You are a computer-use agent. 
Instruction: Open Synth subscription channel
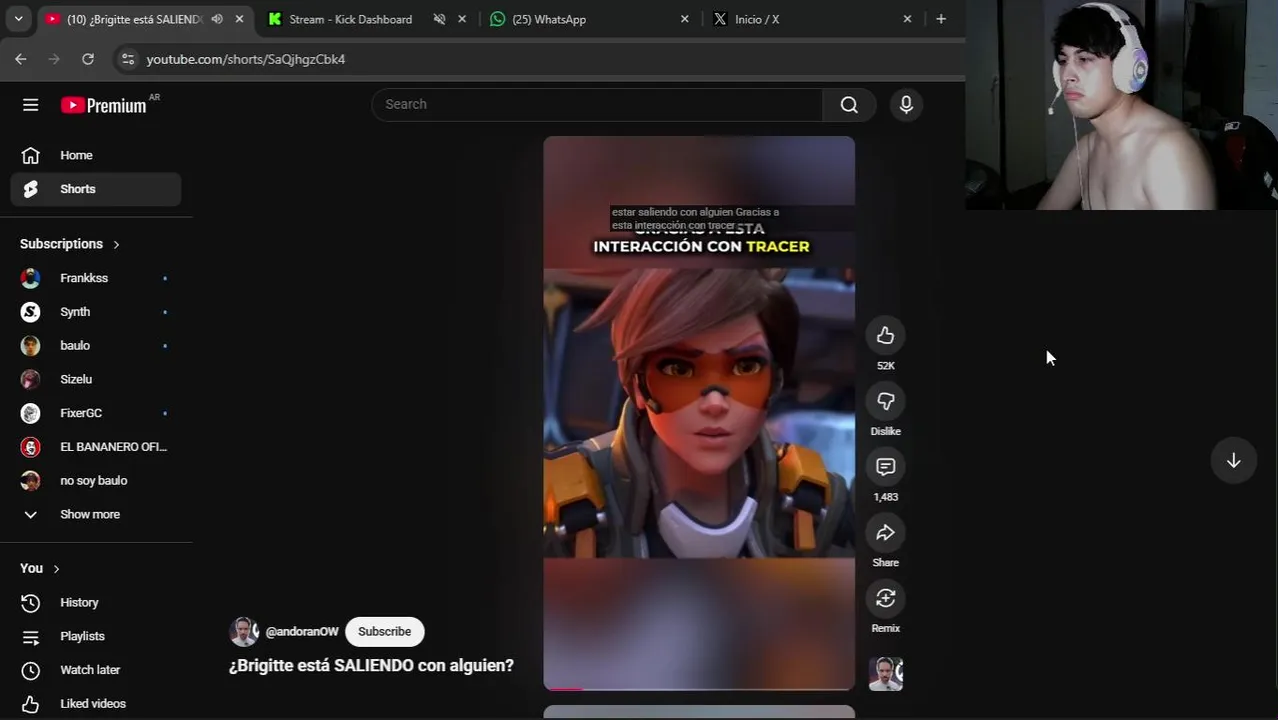pyautogui.click(x=96, y=312)
